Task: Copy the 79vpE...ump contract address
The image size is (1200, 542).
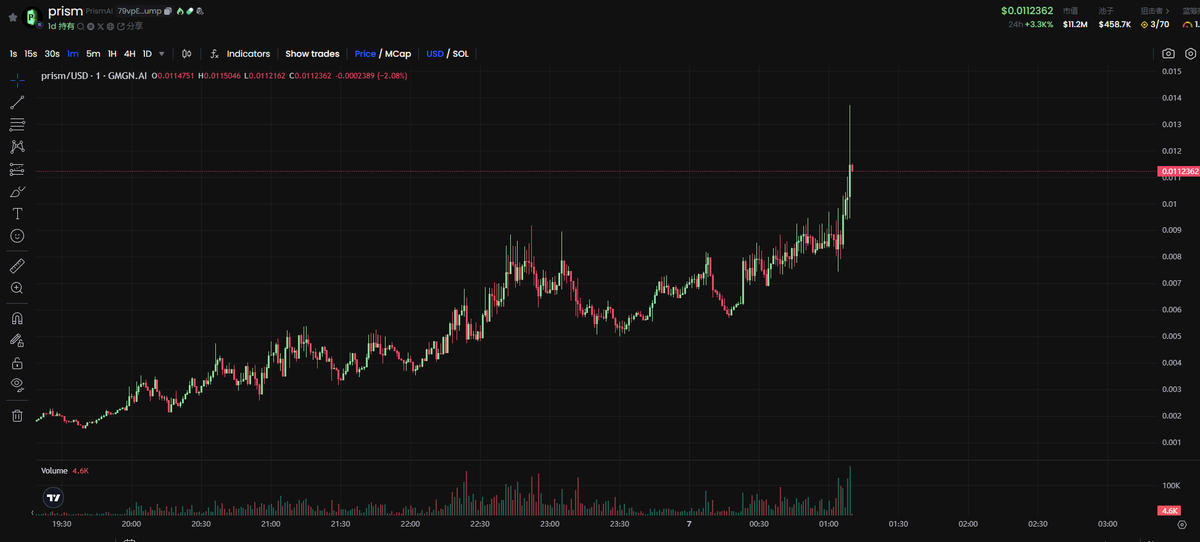Action: pyautogui.click(x=168, y=11)
